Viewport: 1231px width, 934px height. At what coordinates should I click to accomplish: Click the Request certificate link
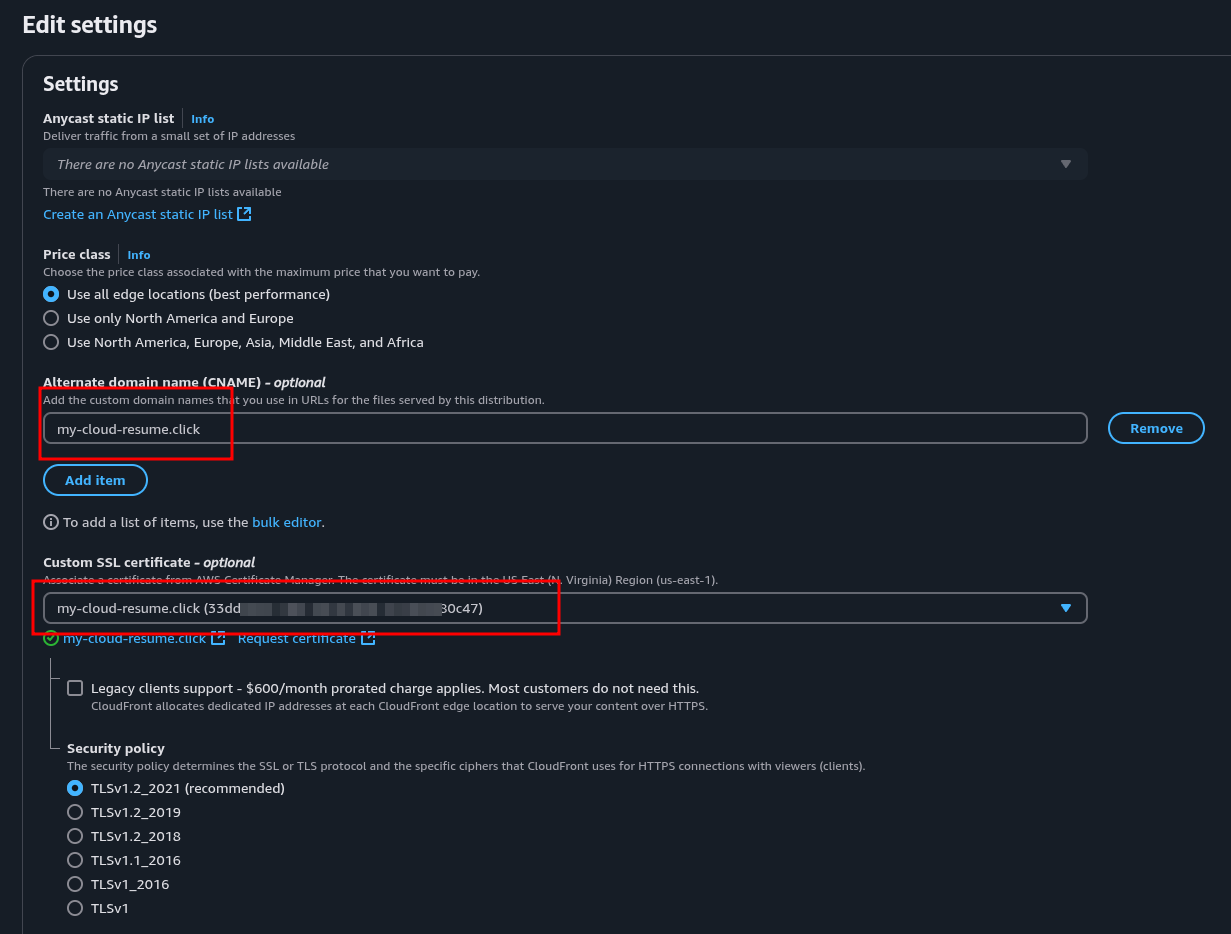click(x=296, y=638)
